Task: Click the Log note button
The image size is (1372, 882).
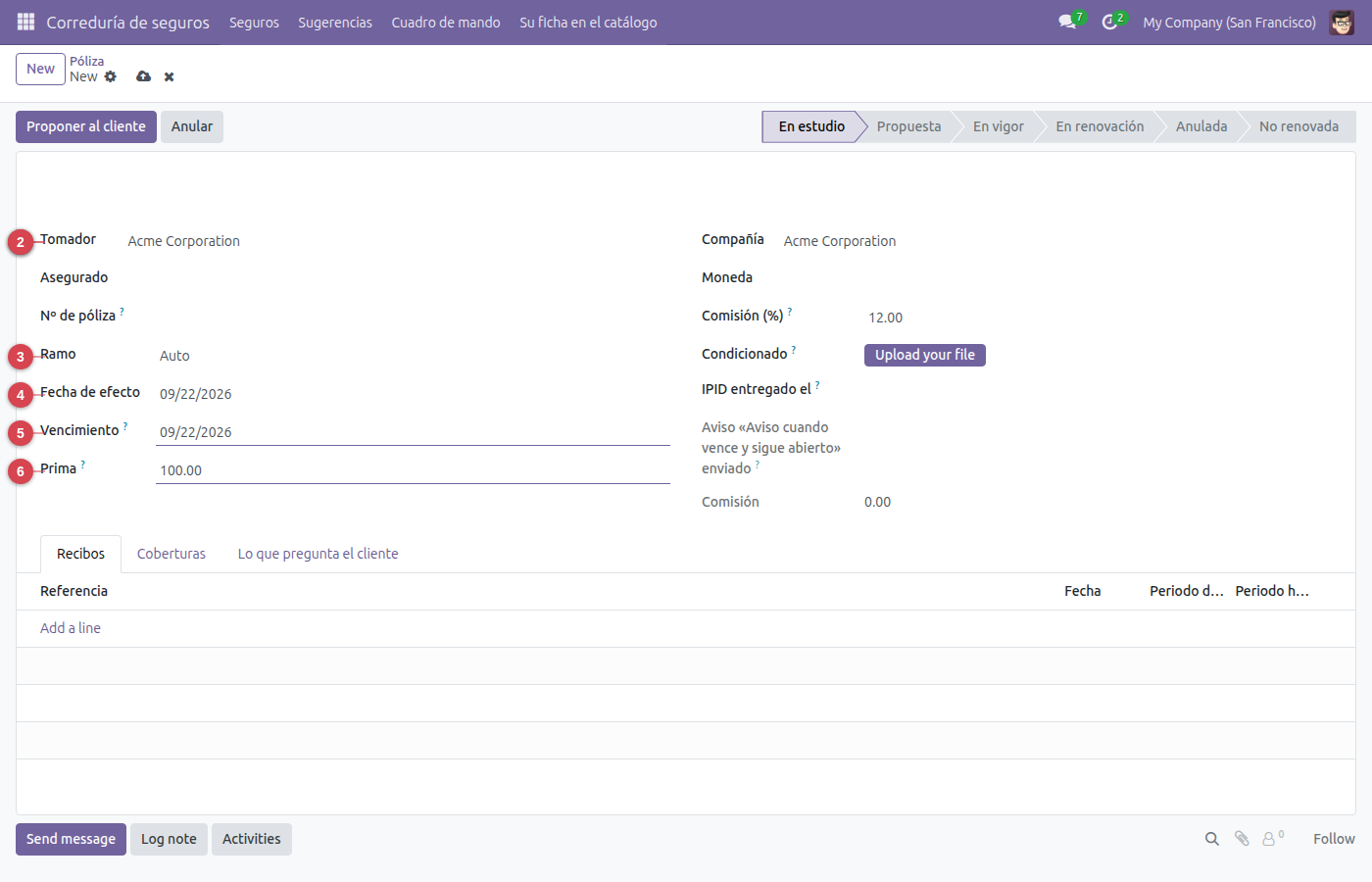Action: point(169,839)
